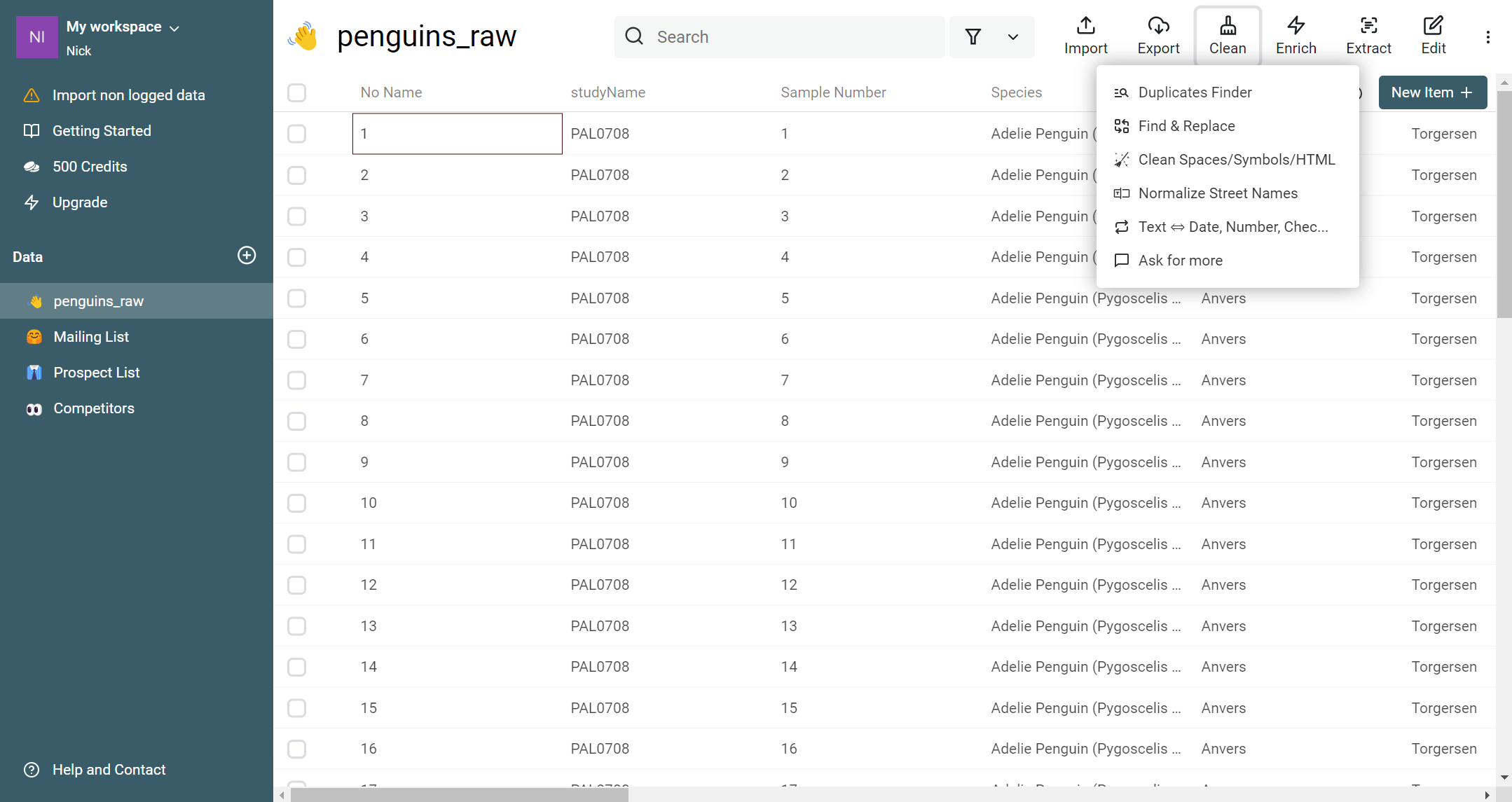Viewport: 1512px width, 802px height.
Task: Click the Find & Replace option
Action: (x=1186, y=126)
